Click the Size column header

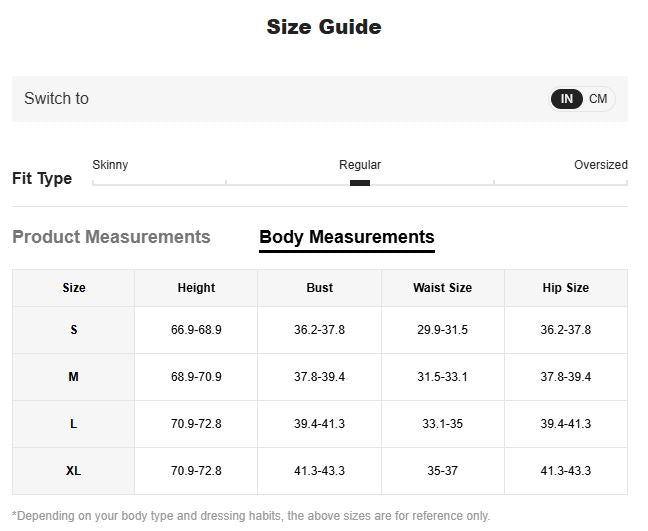[x=74, y=288]
